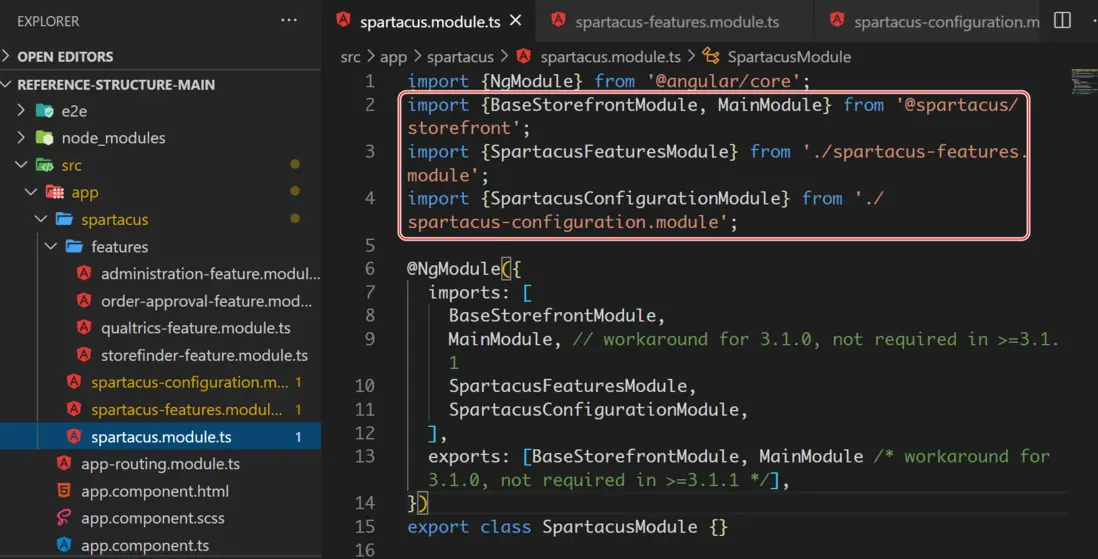
Task: Click Angular icon of app.component.ts
Action: click(x=64, y=544)
